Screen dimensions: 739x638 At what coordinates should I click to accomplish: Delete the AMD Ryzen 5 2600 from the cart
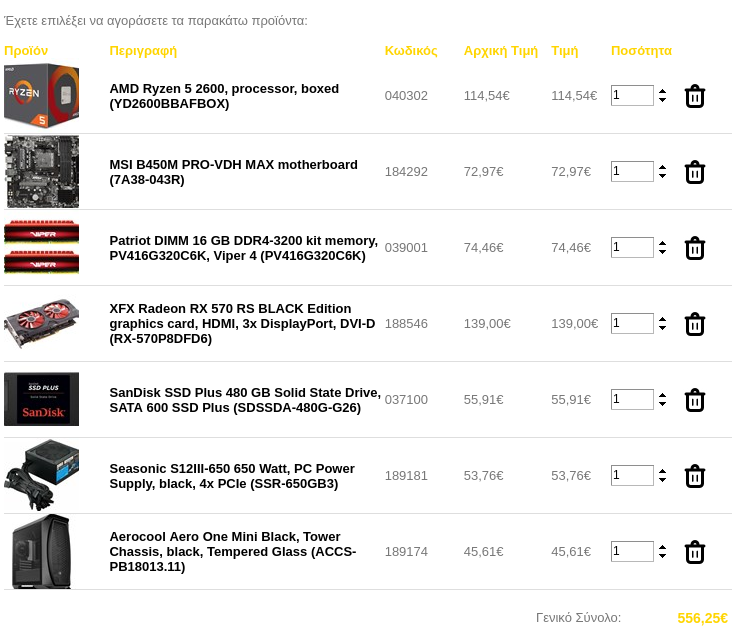[694, 96]
